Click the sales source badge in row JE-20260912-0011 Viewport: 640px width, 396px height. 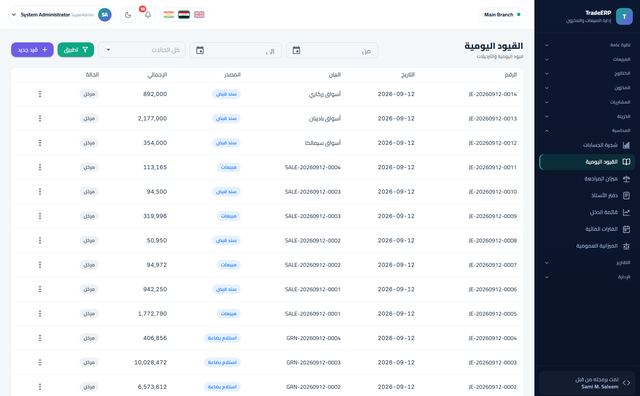[229, 167]
